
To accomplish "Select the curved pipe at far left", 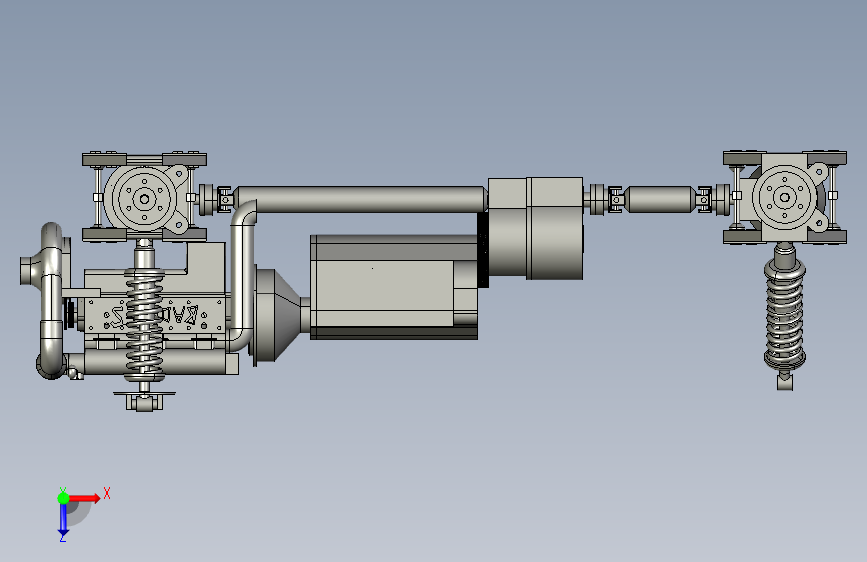I will coord(51,300).
